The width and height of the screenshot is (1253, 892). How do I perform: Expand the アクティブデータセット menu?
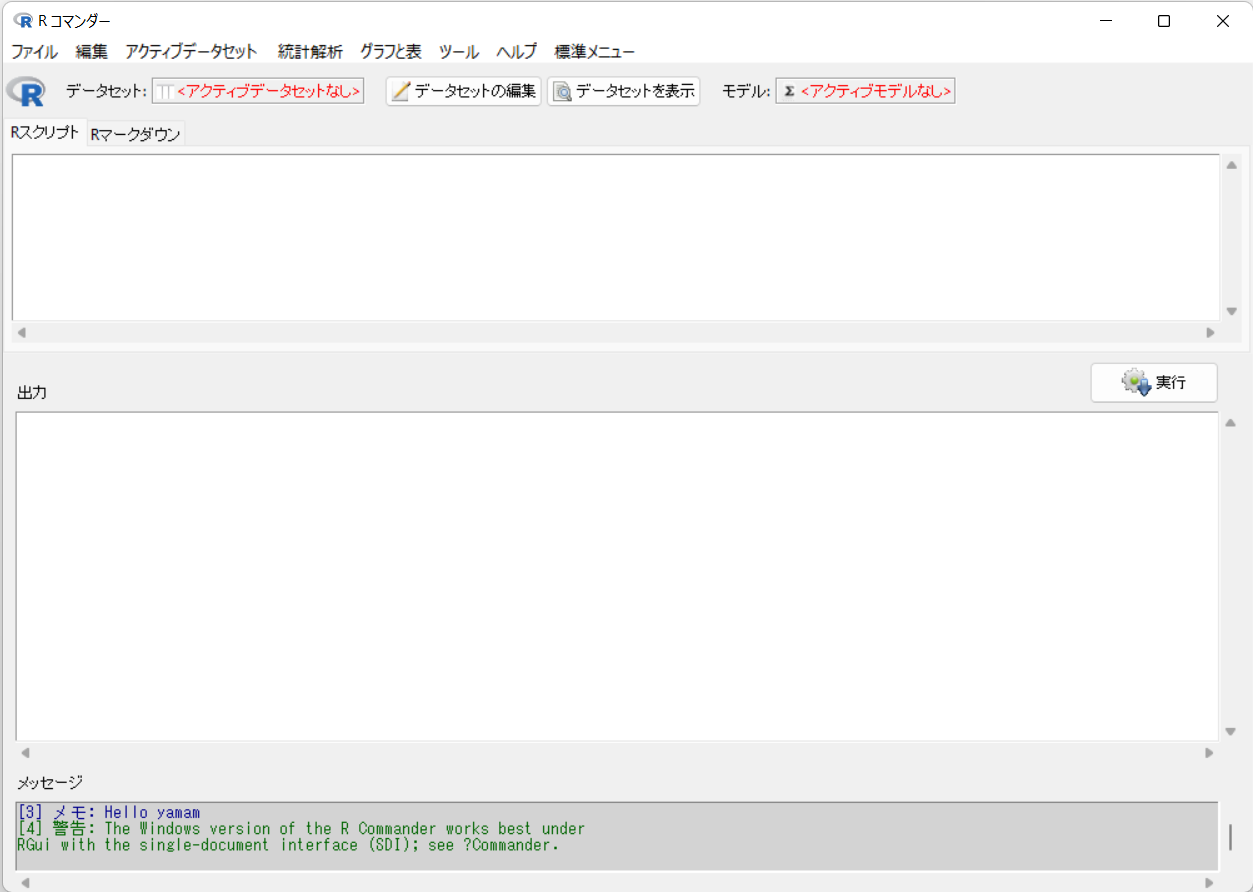[x=191, y=52]
